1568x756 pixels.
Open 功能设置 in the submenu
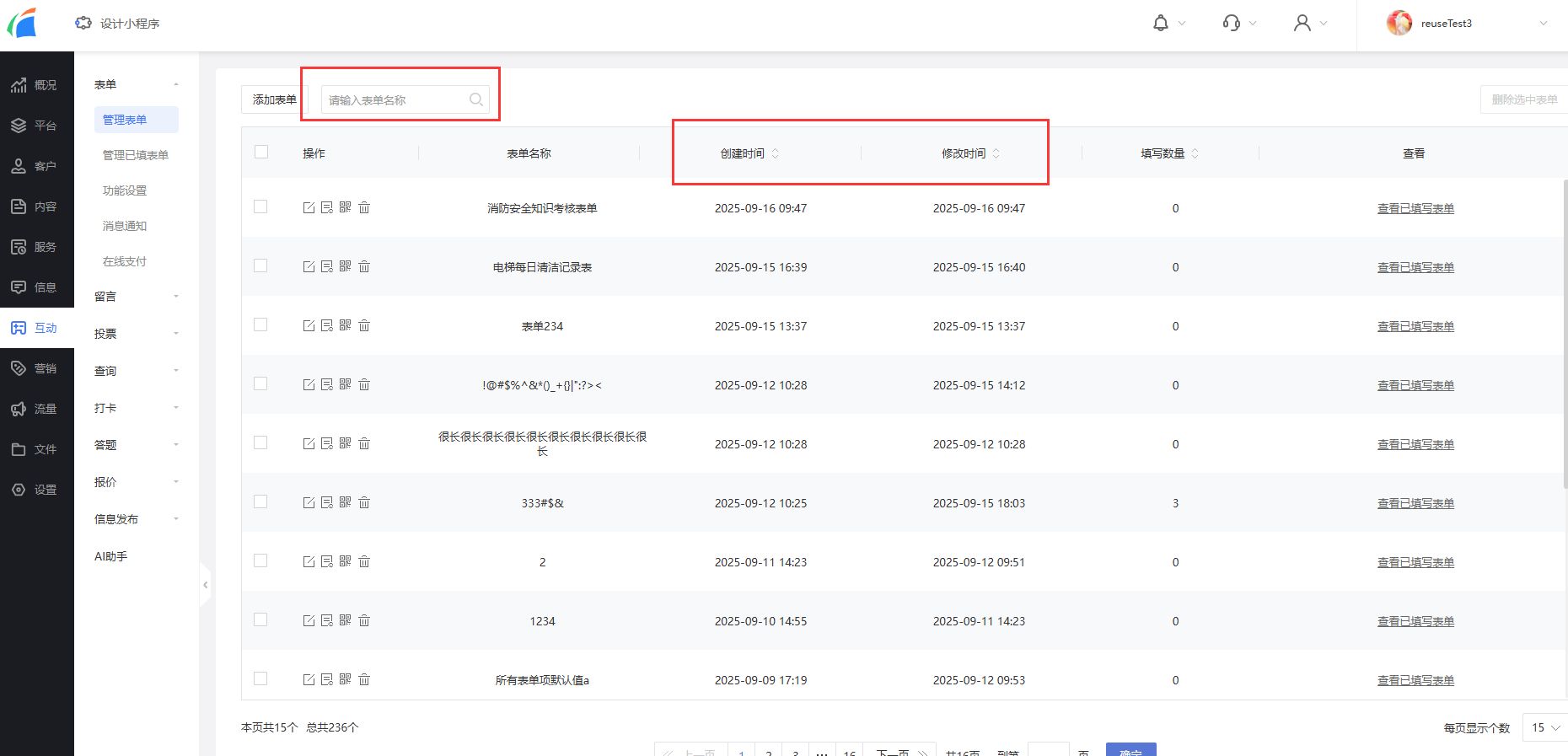[125, 190]
